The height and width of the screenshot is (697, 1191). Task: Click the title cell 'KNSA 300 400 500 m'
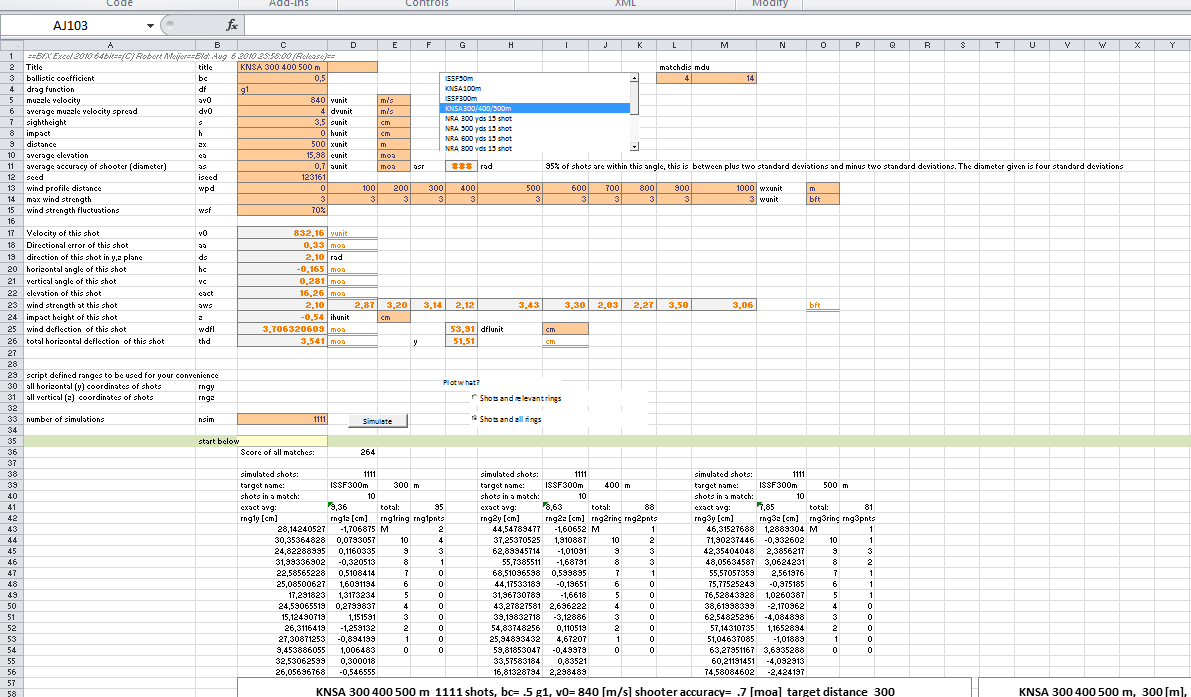(x=283, y=67)
